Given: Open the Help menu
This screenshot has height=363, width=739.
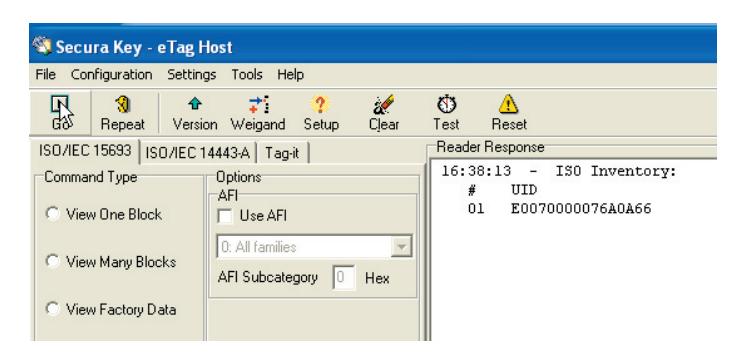Looking at the screenshot, I should tap(290, 74).
